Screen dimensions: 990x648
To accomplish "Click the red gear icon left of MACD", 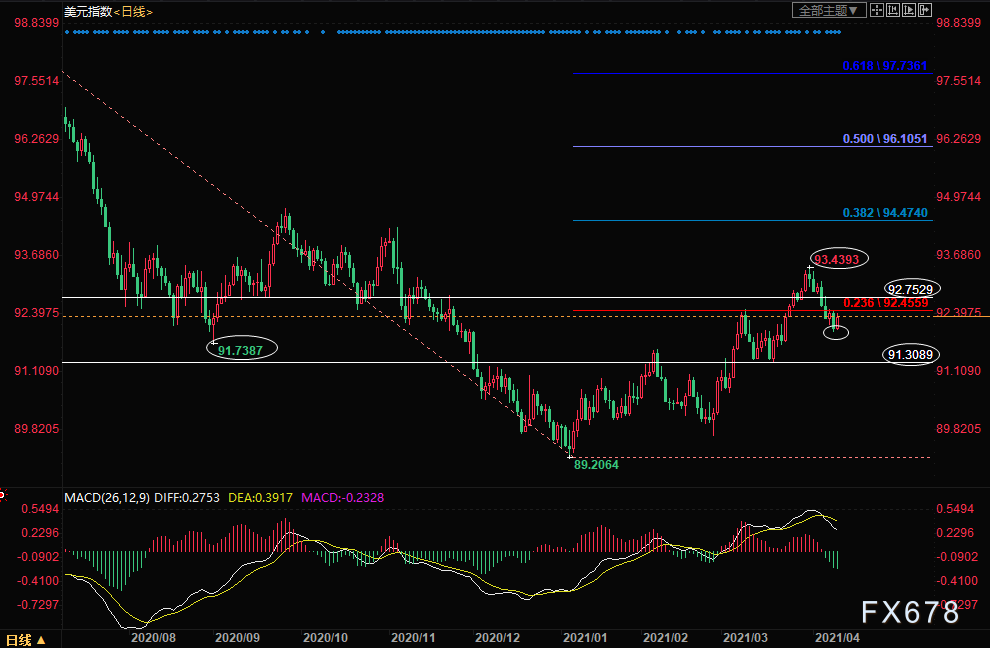I will pos(3,496).
